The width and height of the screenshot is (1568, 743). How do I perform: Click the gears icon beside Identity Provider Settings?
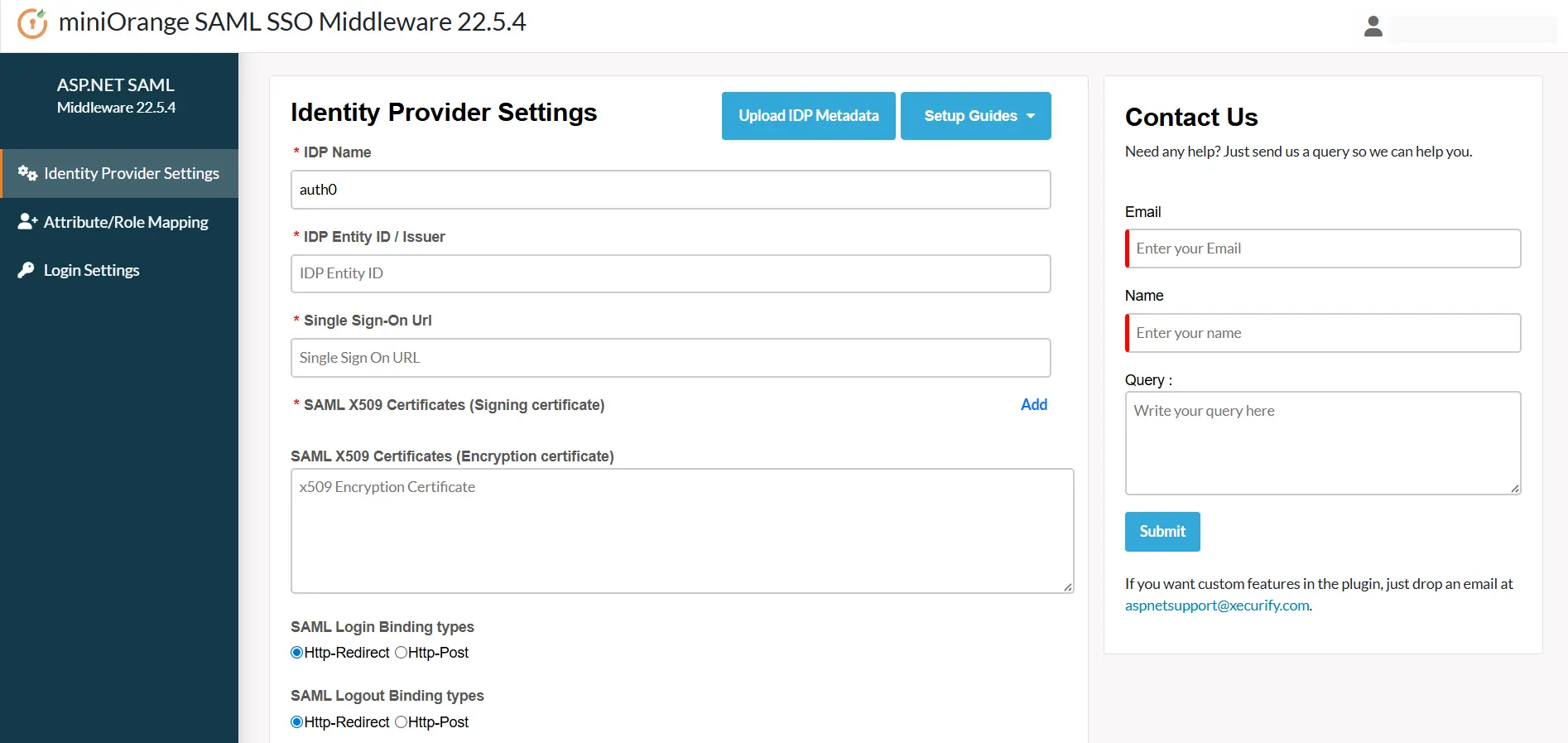point(27,173)
